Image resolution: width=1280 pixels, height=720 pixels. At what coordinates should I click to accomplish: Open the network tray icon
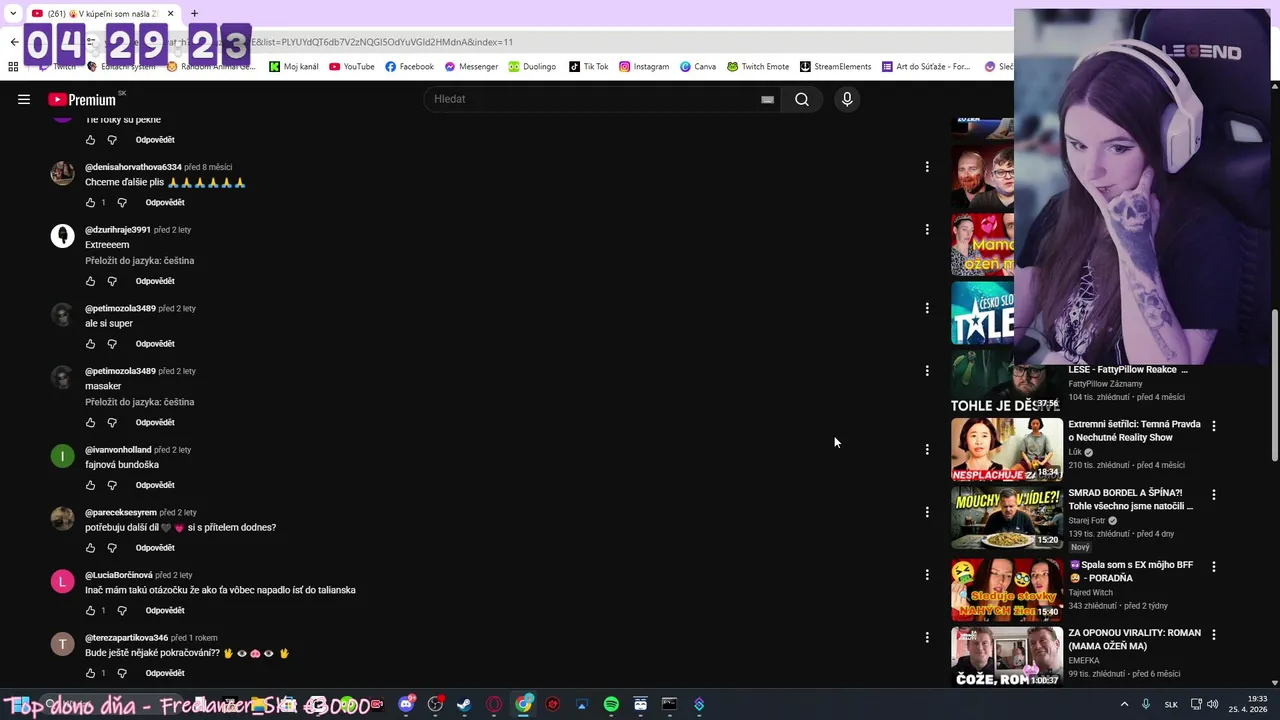(1196, 704)
